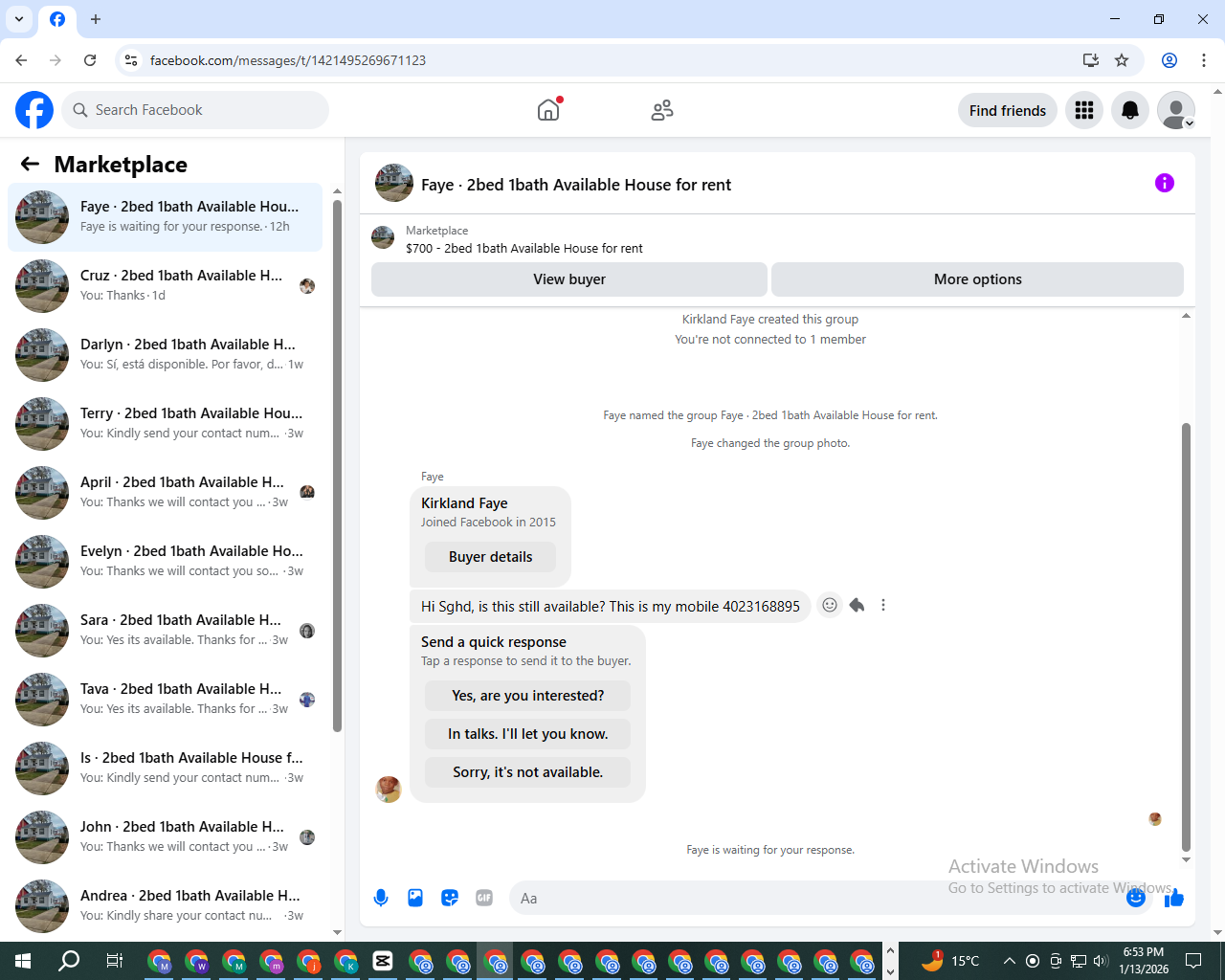This screenshot has height=980, width=1225.
Task: Send 'Sorry, it's not available.' response
Action: pos(528,772)
